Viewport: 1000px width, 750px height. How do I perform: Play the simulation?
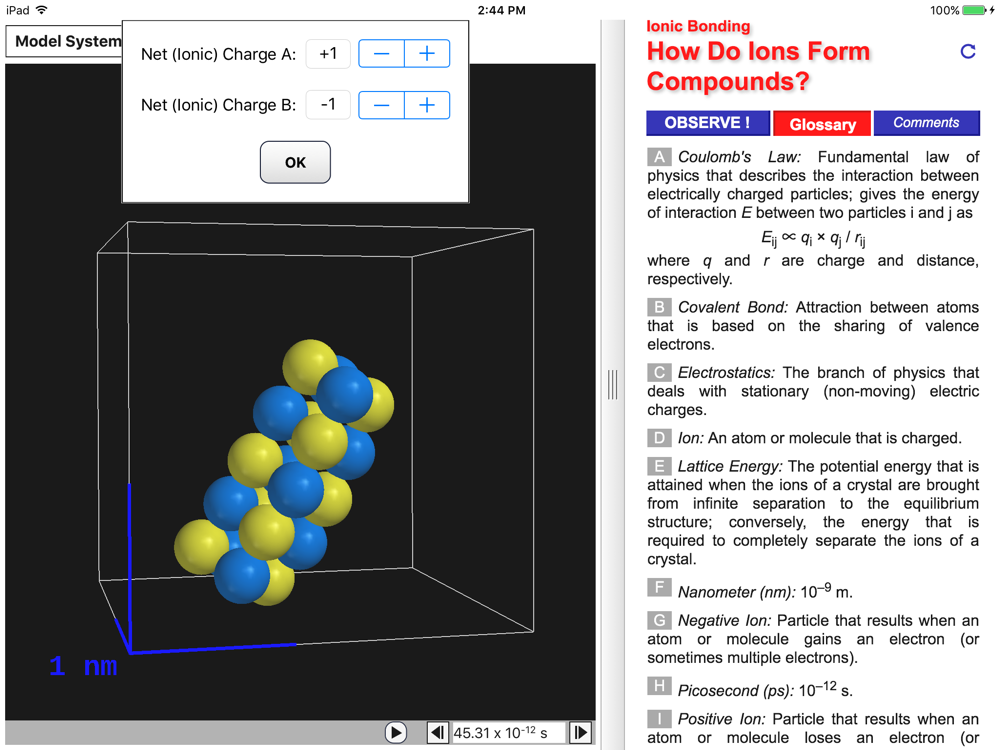(x=395, y=732)
